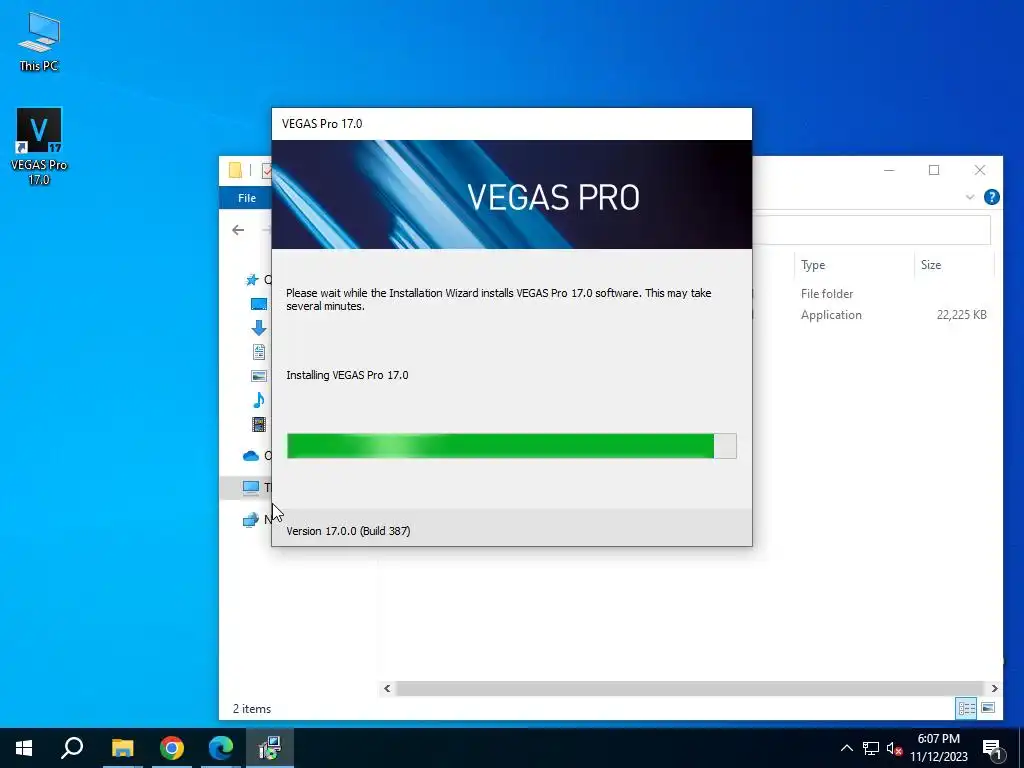Select OneDrive cloud icon in Explorer sidebar
The width and height of the screenshot is (1024, 768).
click(251, 456)
